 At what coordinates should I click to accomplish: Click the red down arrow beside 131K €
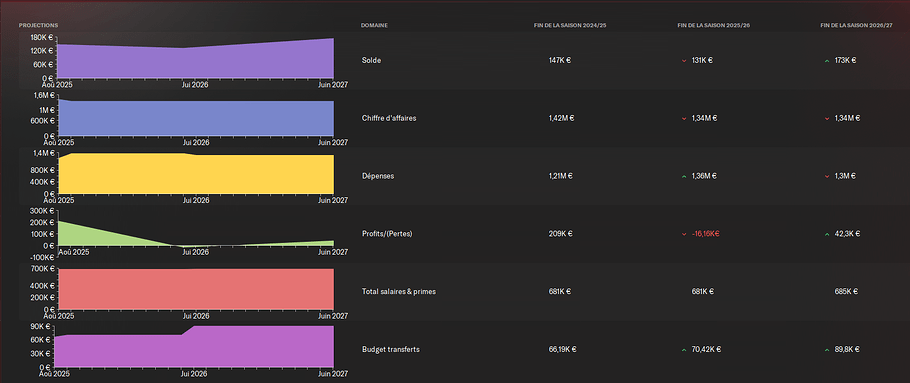coord(684,60)
